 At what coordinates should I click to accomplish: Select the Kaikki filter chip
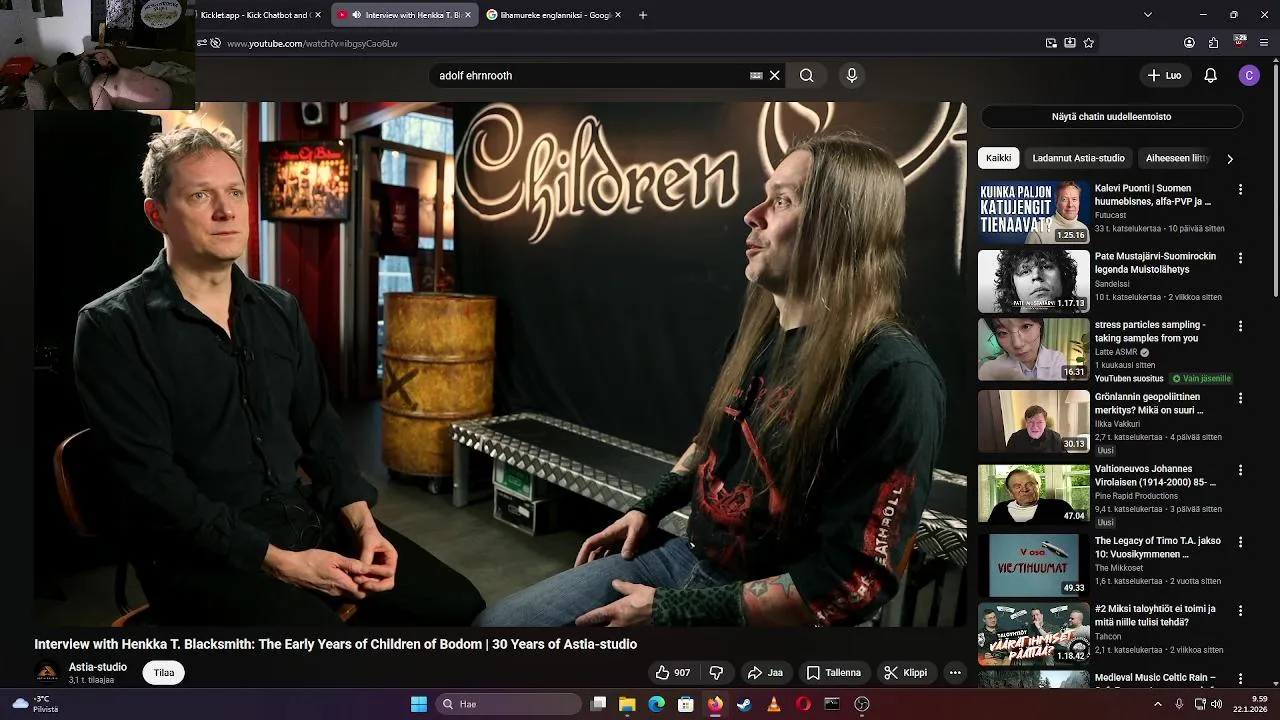click(x=998, y=158)
